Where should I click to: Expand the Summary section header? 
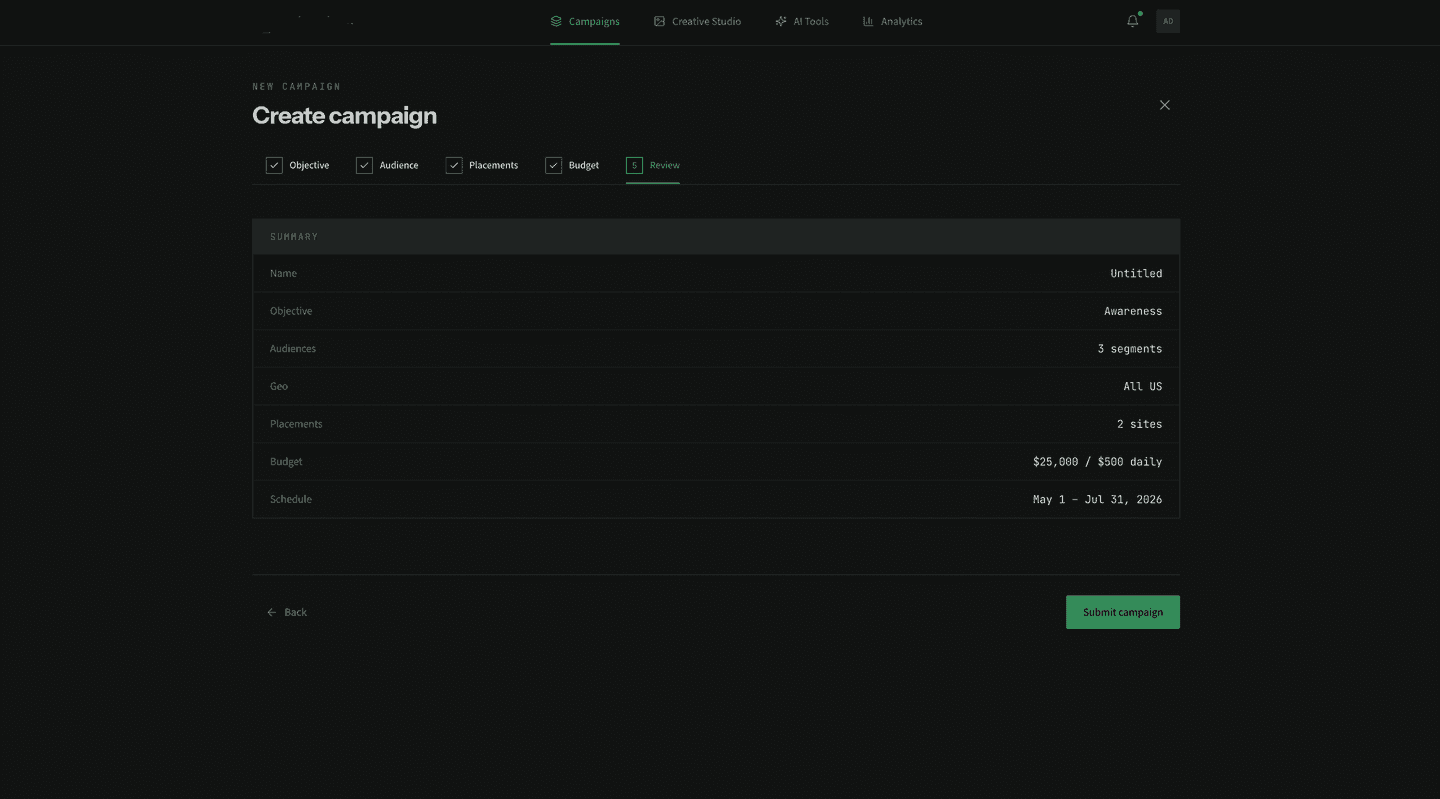click(x=293, y=236)
